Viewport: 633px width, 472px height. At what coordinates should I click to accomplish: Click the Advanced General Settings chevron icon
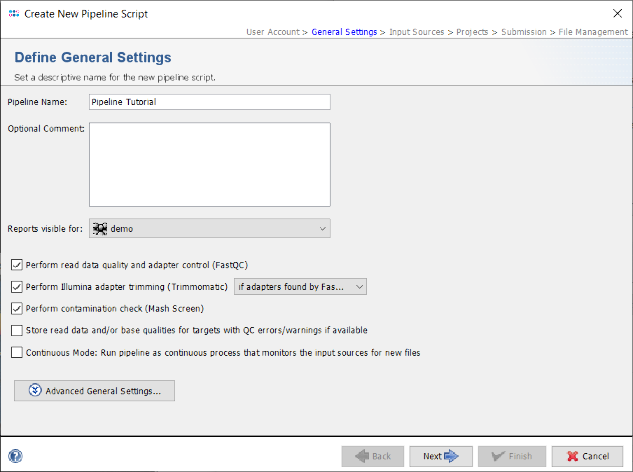[x=36, y=391]
